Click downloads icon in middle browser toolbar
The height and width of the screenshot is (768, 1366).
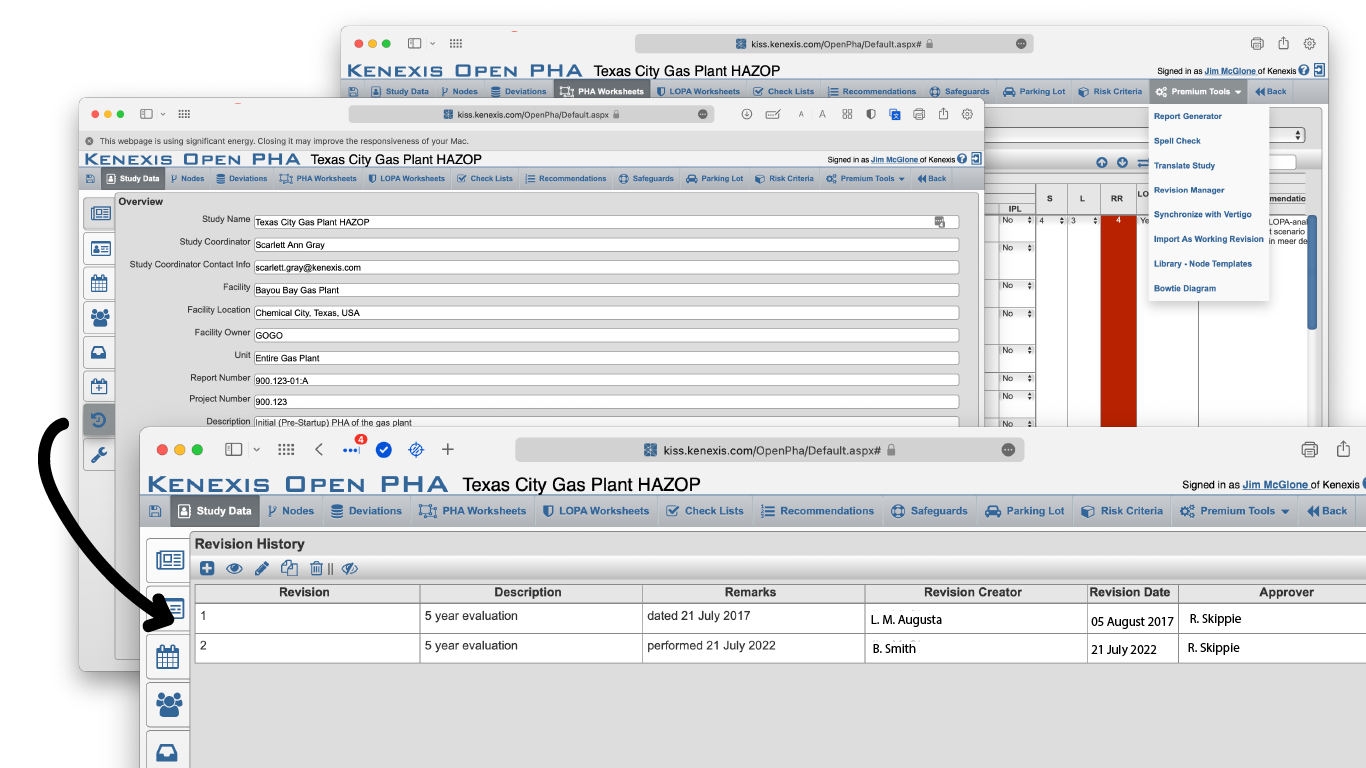click(747, 115)
